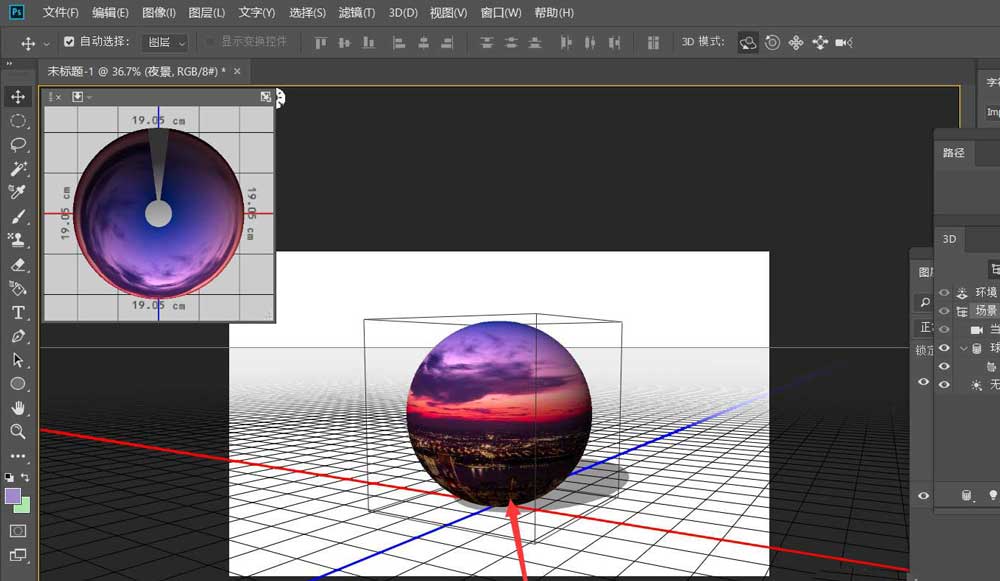This screenshot has width=1000, height=581.
Task: Select the Paint Bucket tool
Action: 18,288
